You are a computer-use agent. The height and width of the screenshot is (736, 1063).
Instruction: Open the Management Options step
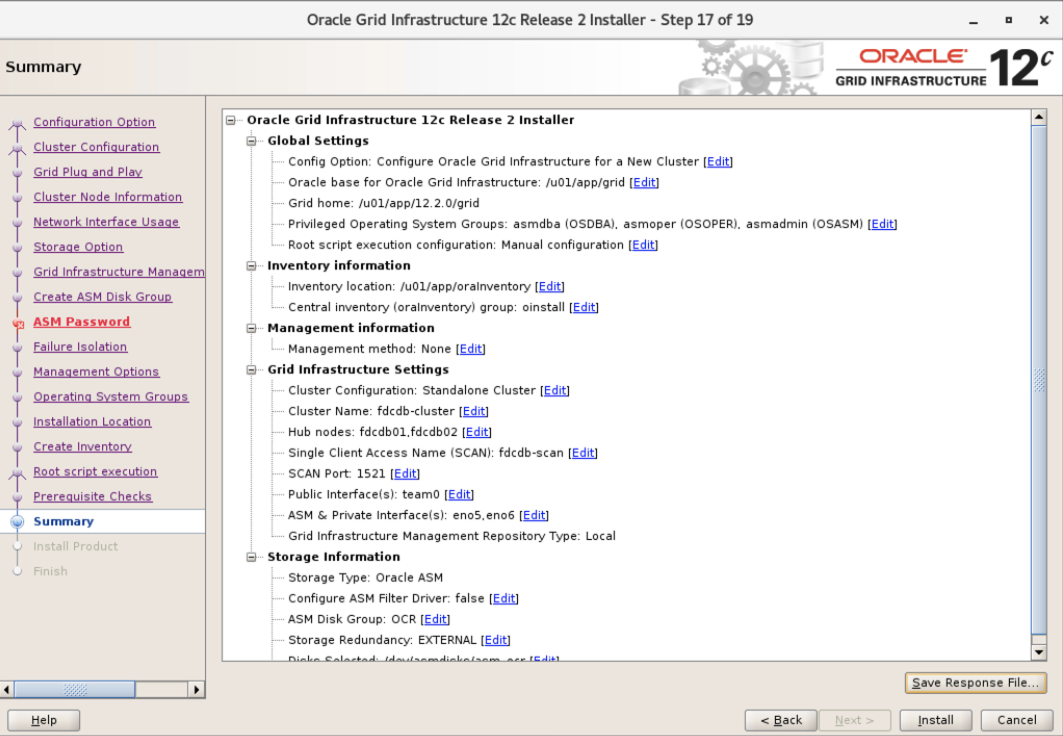tap(96, 372)
